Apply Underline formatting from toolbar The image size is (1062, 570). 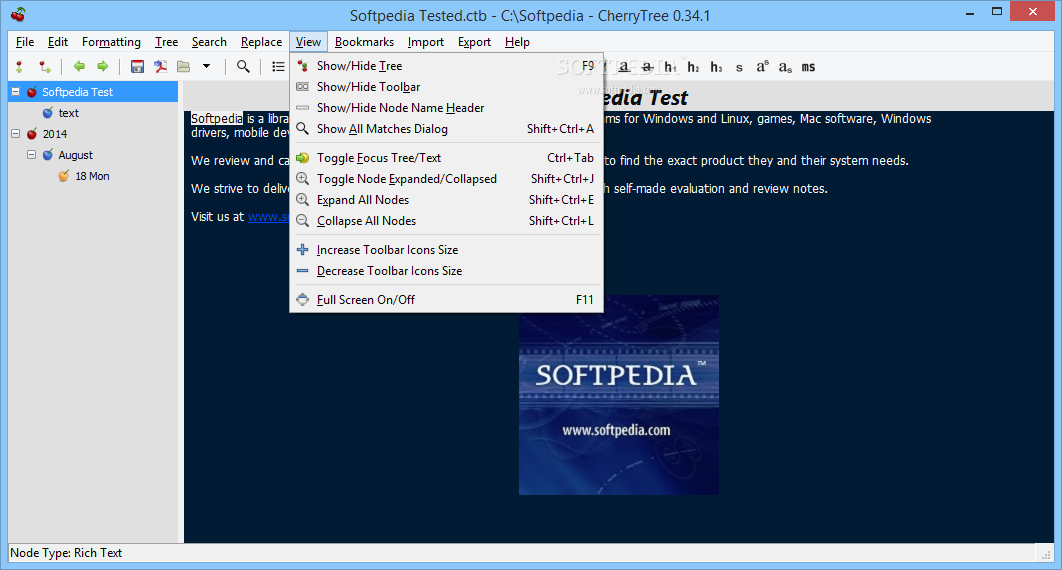coord(624,66)
